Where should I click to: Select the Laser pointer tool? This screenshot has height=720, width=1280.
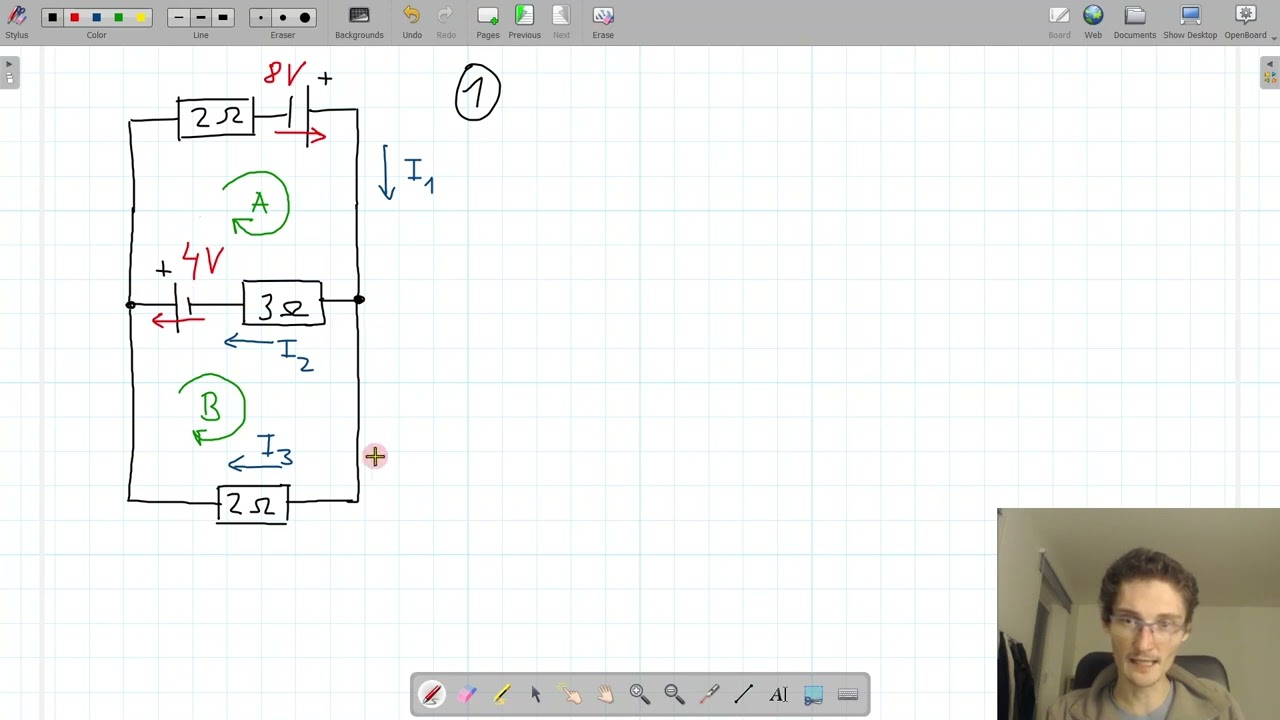[709, 694]
